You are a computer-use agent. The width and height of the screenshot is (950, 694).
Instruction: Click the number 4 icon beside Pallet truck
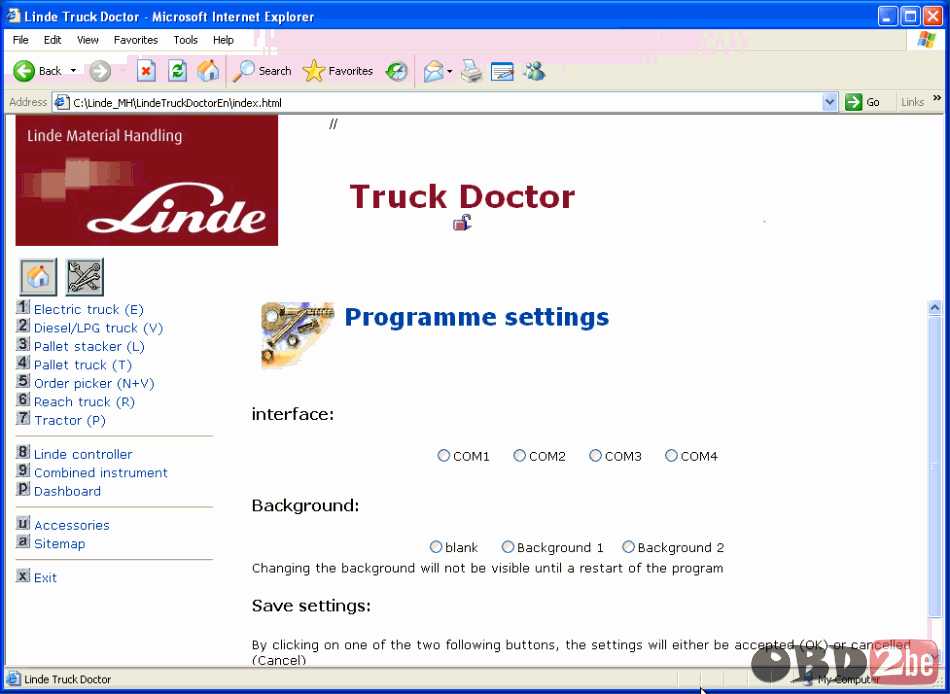coord(22,362)
